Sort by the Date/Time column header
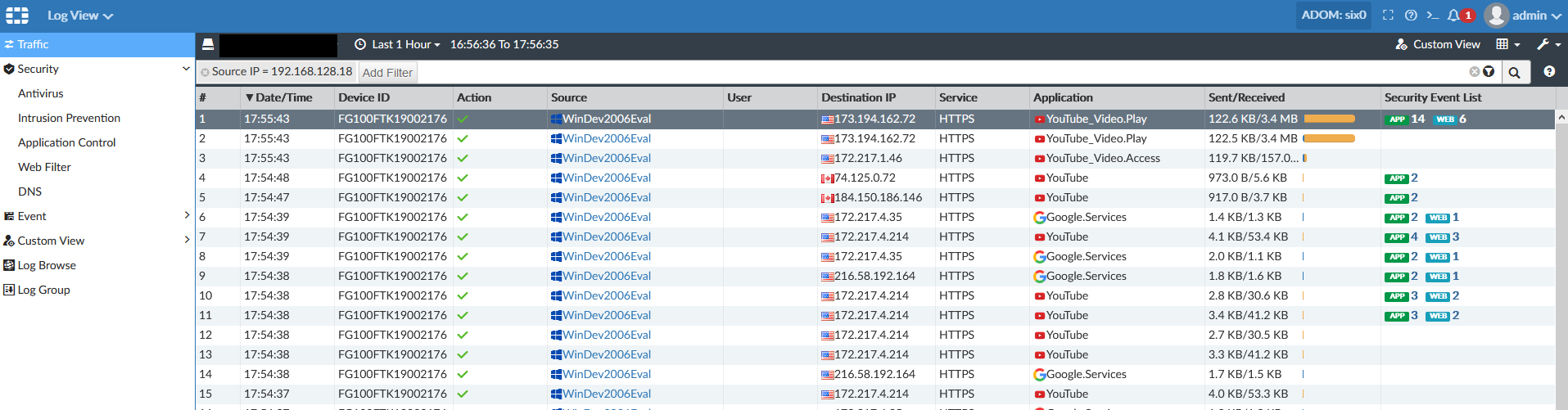The width and height of the screenshot is (1568, 410). (278, 97)
